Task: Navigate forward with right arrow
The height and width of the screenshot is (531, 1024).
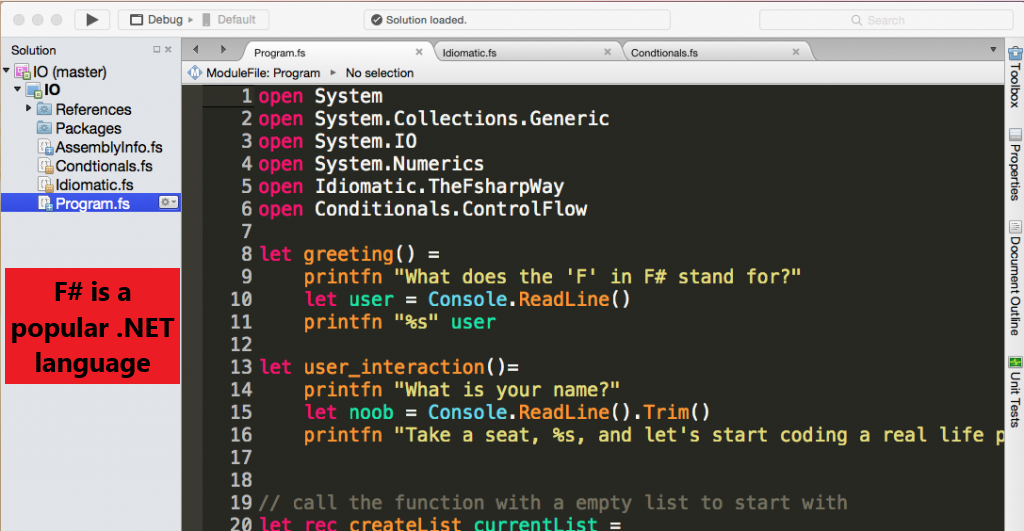Action: click(x=223, y=50)
